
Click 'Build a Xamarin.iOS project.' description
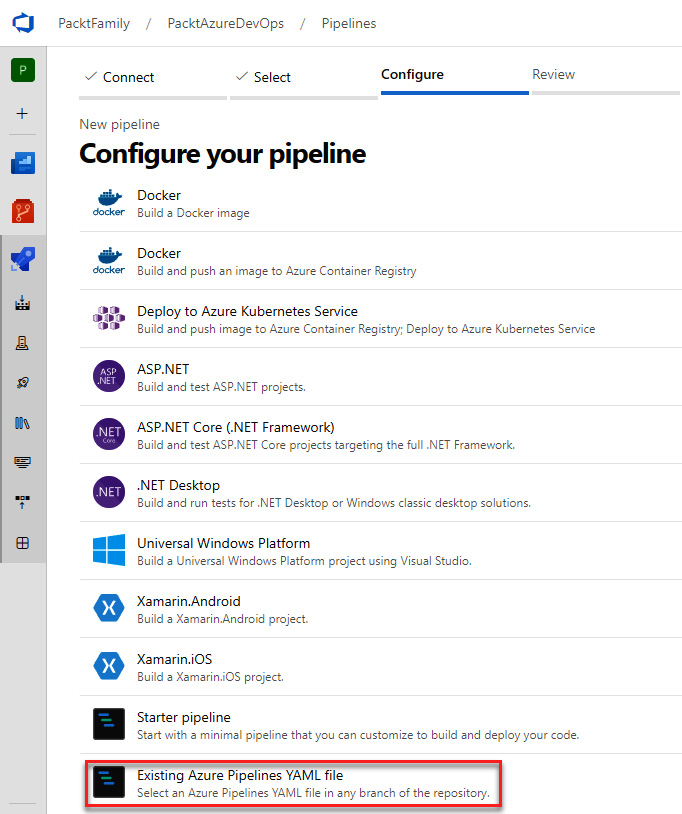(x=210, y=677)
